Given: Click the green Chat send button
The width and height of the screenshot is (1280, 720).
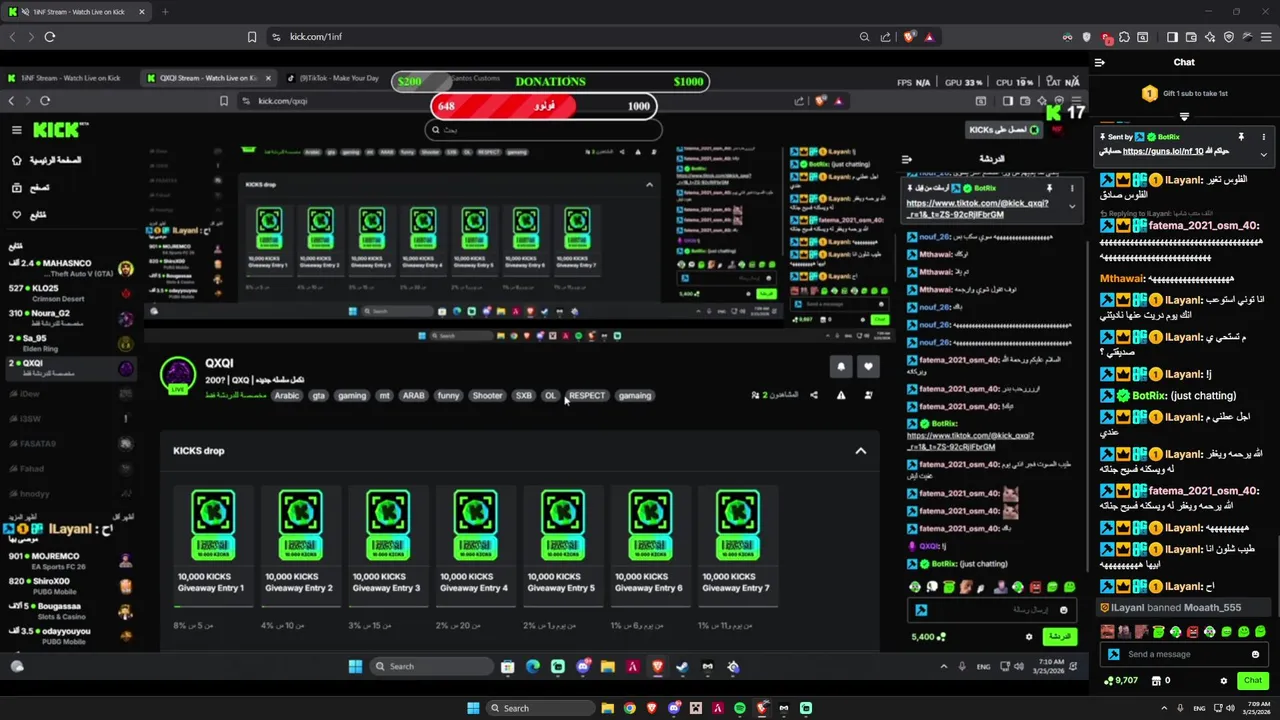Looking at the screenshot, I should [x=1253, y=681].
